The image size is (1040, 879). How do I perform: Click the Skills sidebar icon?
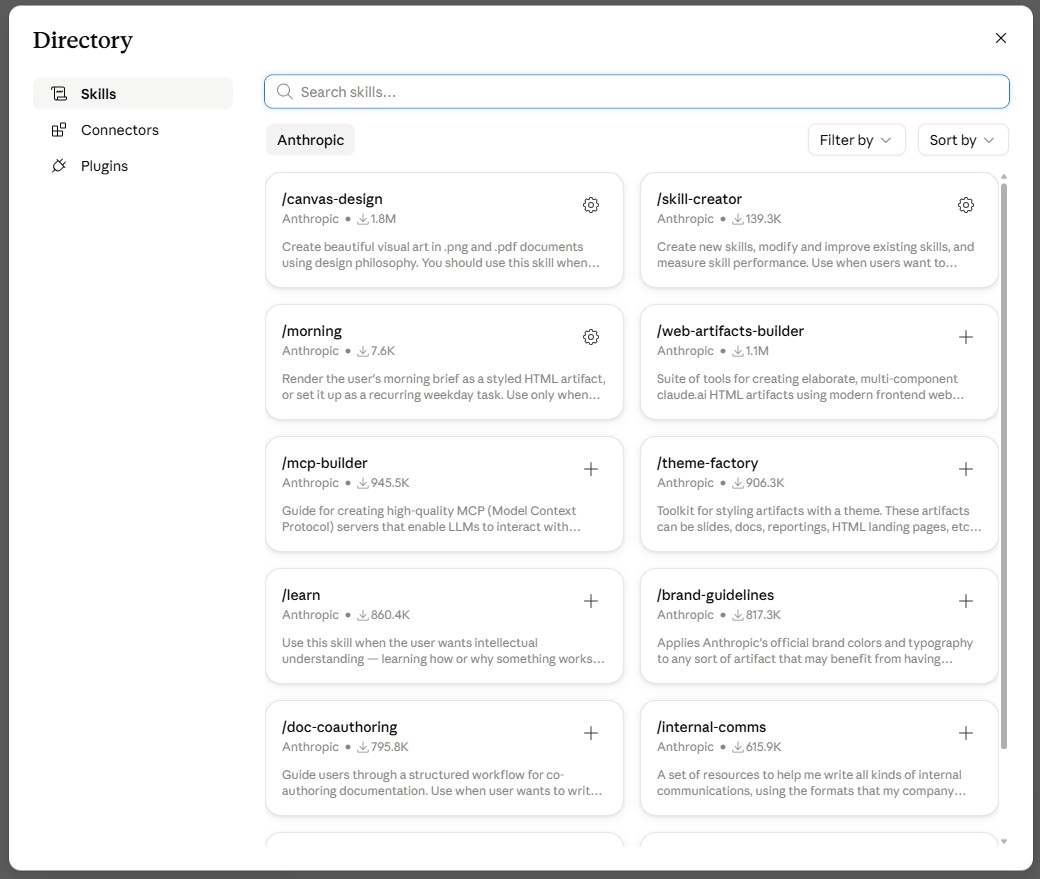pyautogui.click(x=59, y=94)
